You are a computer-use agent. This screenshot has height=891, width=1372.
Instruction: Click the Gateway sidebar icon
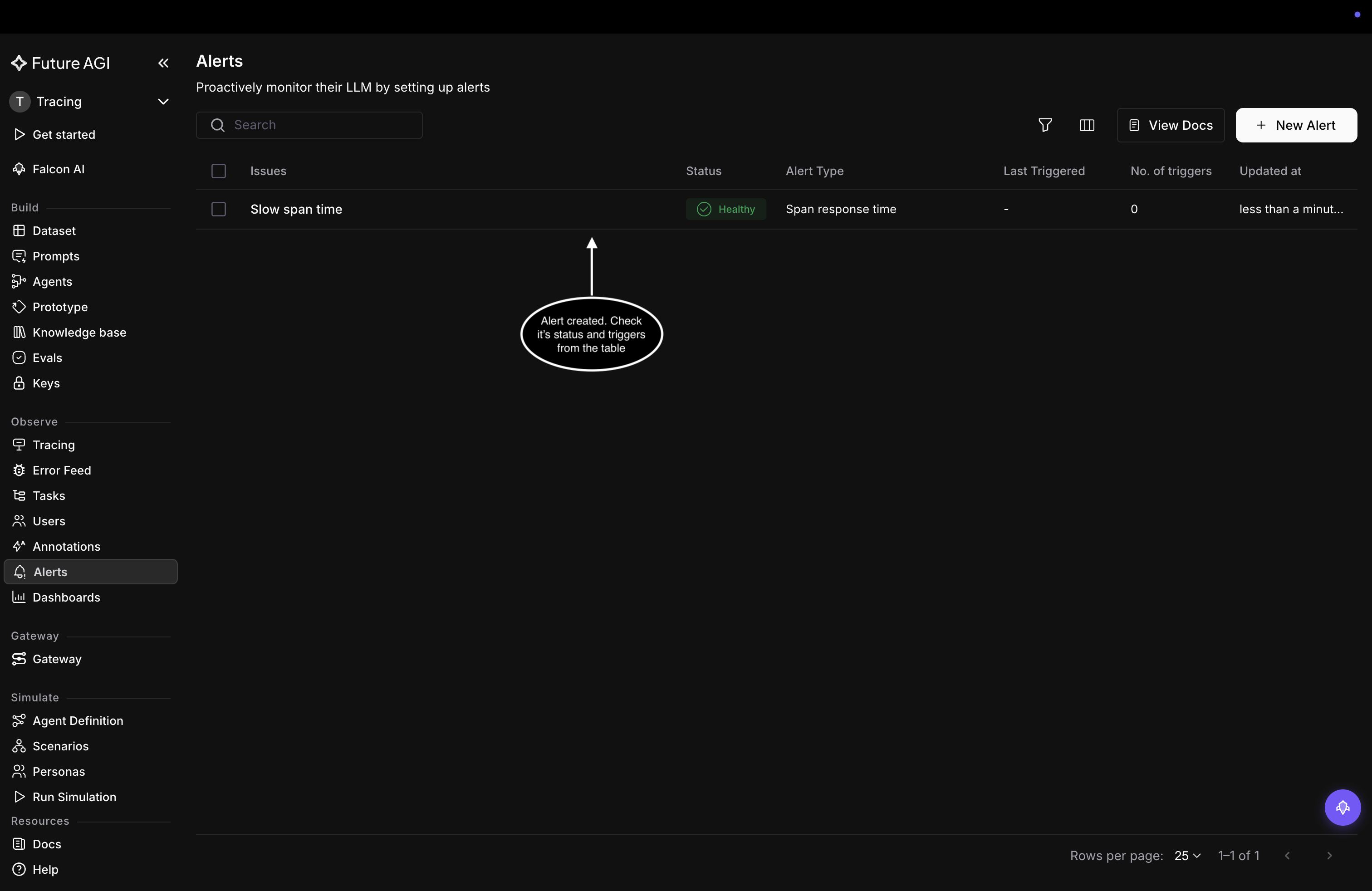[x=19, y=659]
